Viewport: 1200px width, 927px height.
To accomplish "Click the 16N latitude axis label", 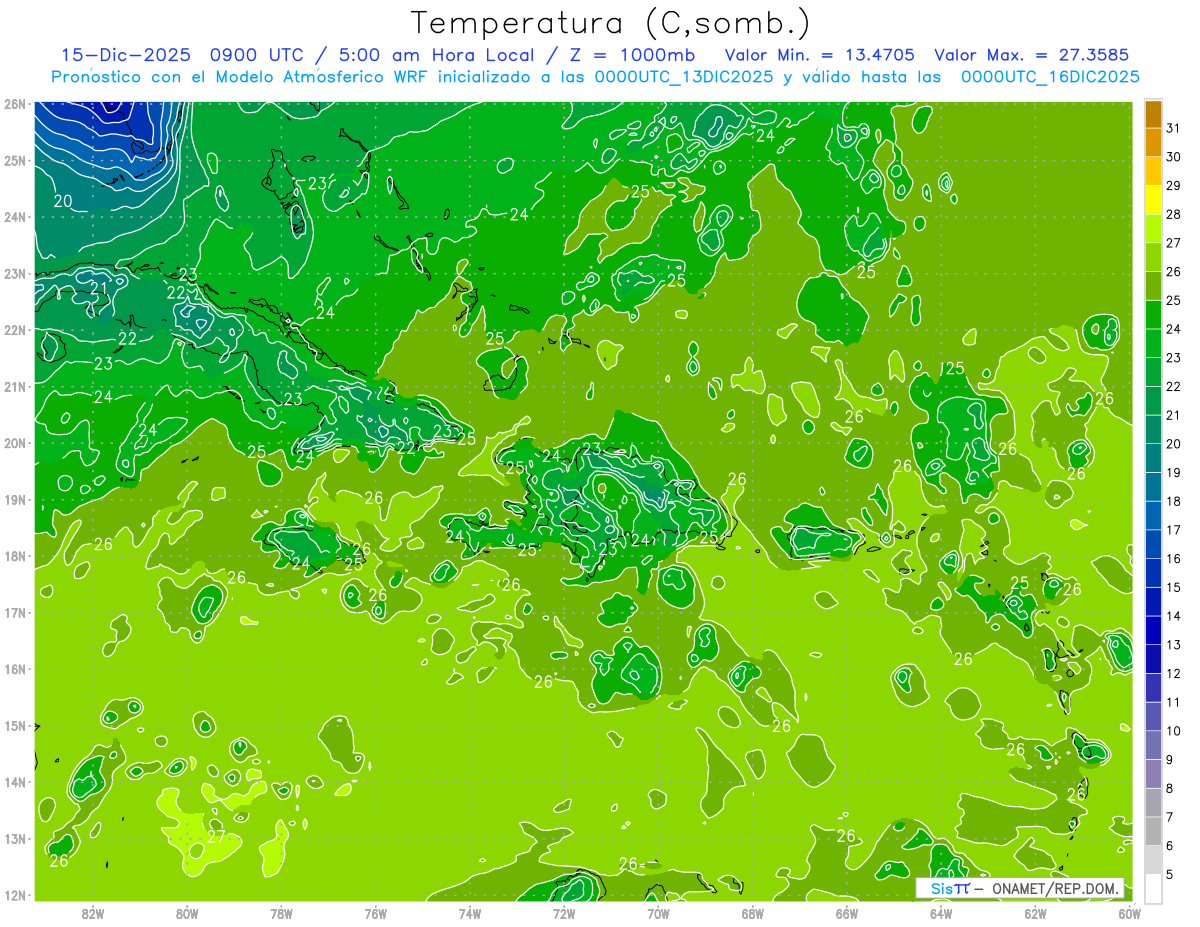I will 15,669.
